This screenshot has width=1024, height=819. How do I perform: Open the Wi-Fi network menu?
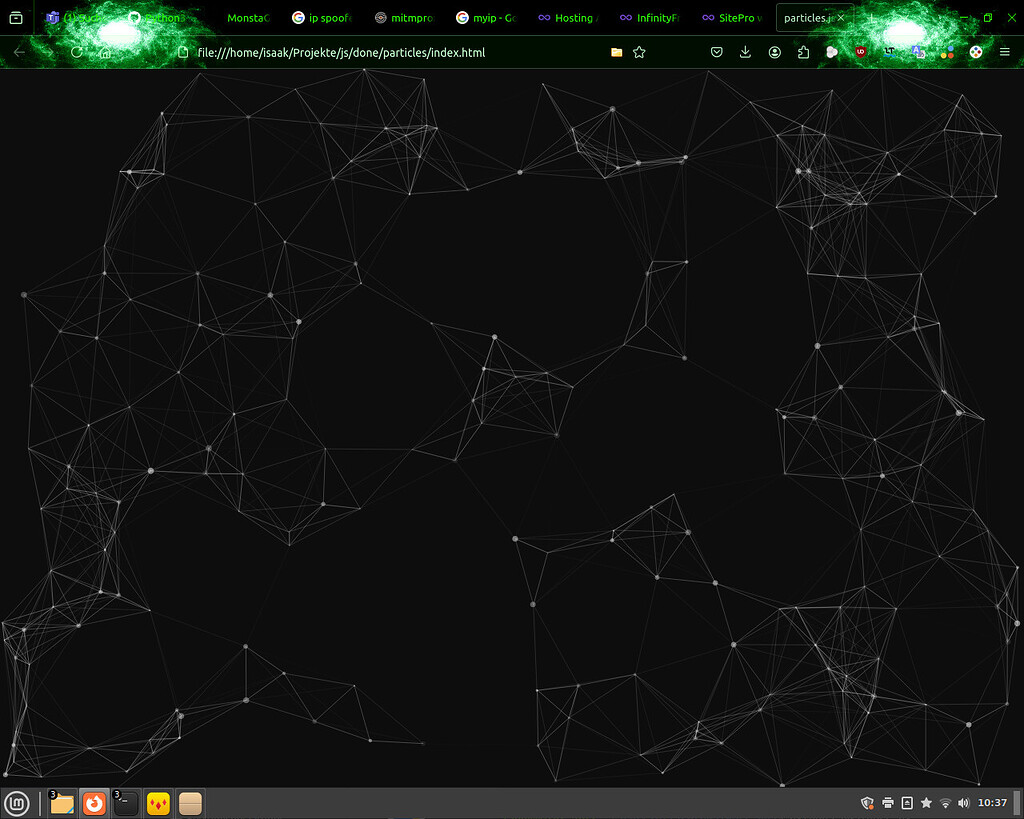click(945, 803)
